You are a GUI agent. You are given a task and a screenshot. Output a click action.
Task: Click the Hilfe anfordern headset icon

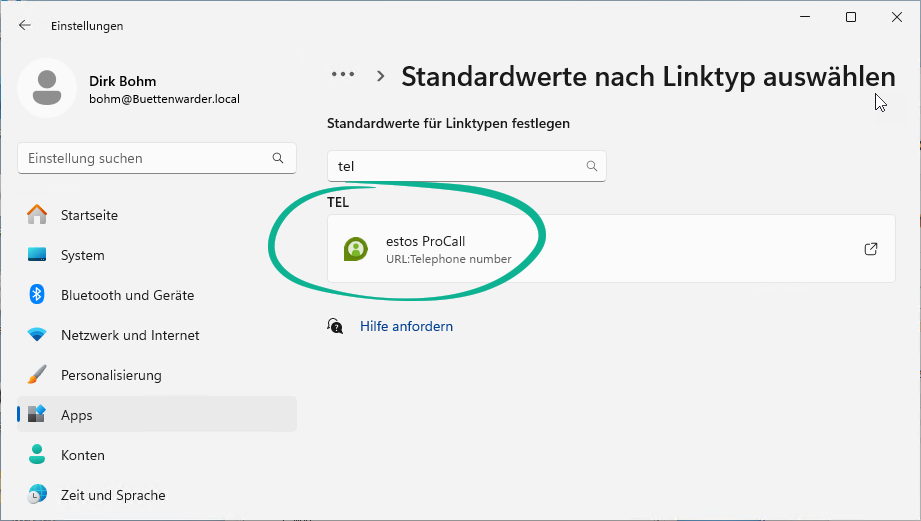coord(336,326)
